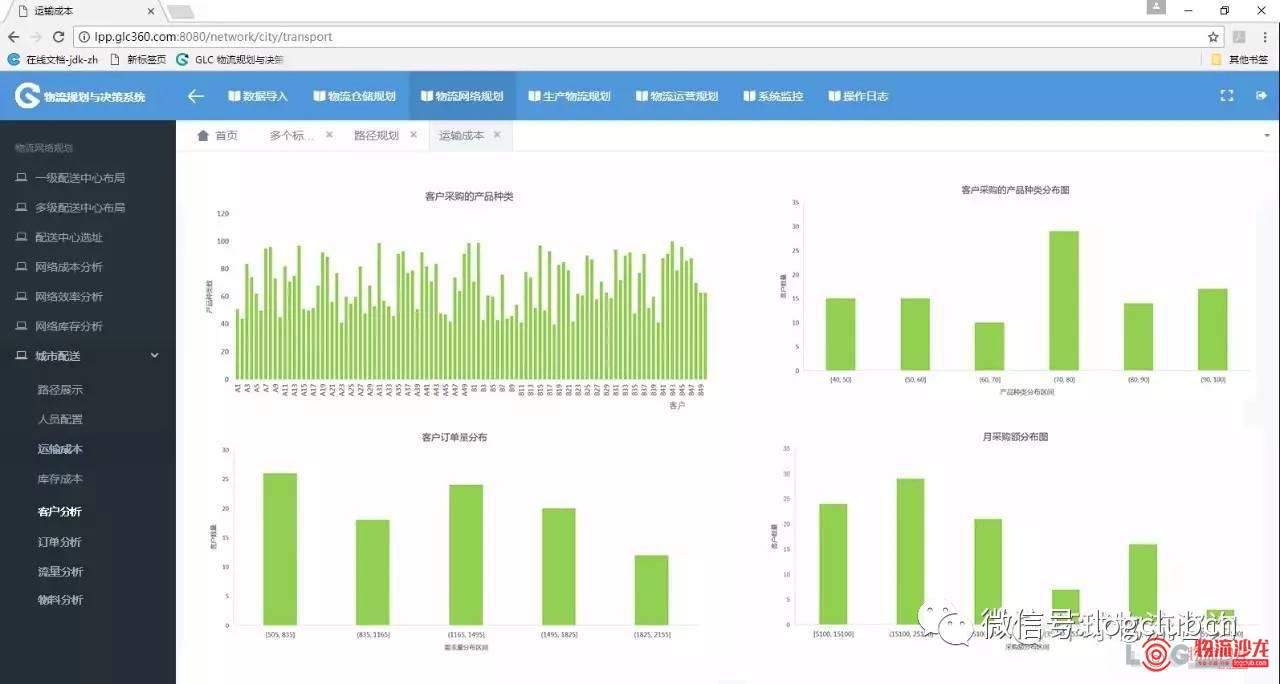Bookmark this page with star icon
This screenshot has width=1280, height=684.
pyautogui.click(x=1213, y=37)
